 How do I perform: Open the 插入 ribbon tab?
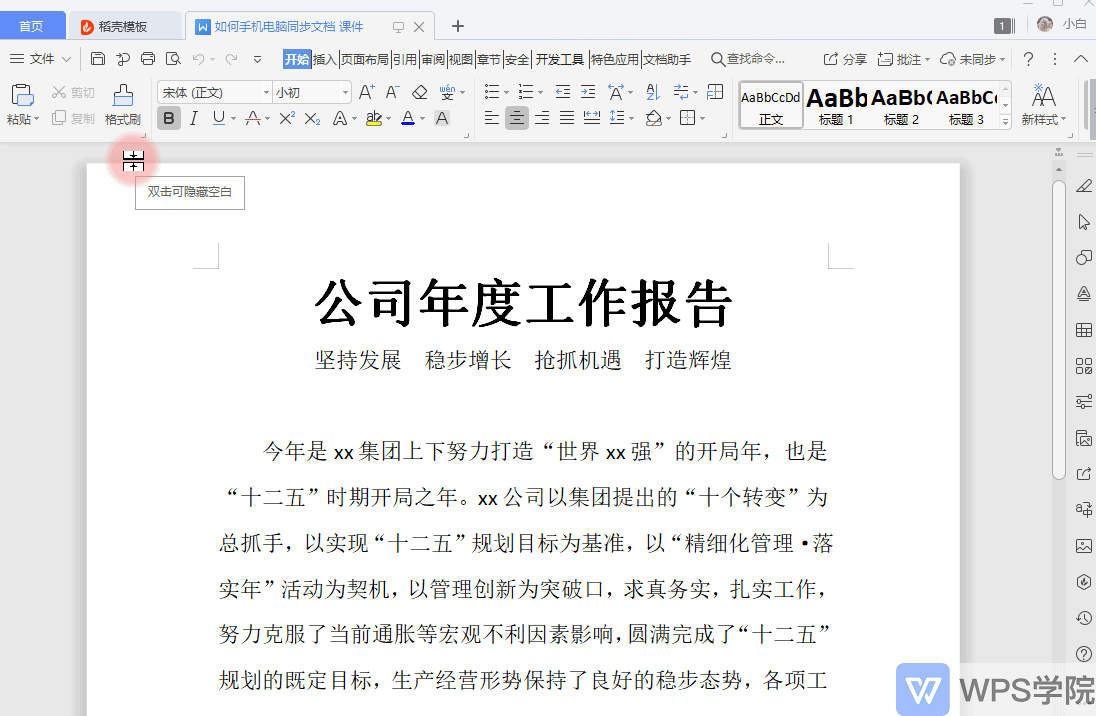coord(324,59)
